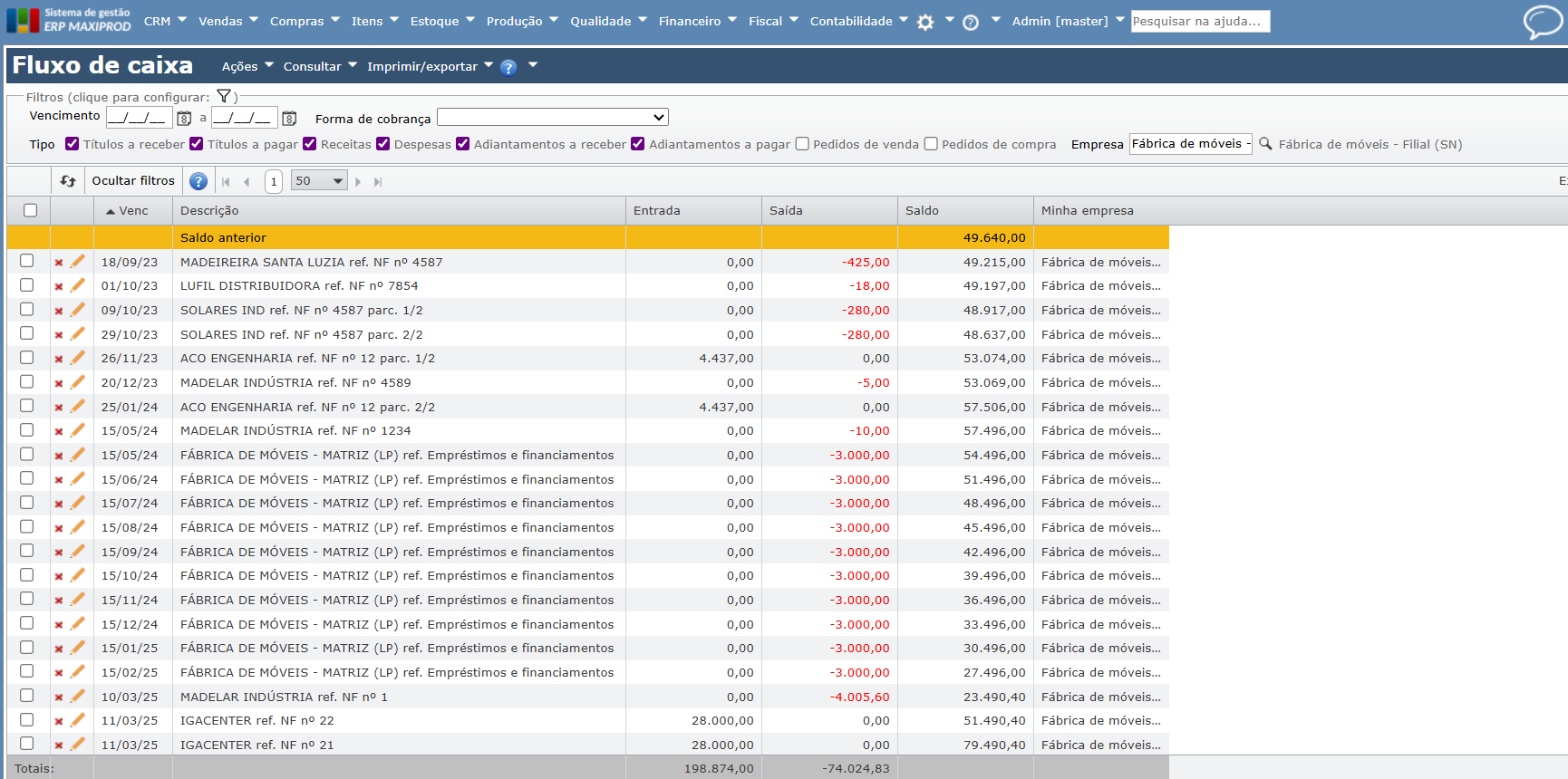Enable the Pedidos de venda checkbox

[x=802, y=144]
